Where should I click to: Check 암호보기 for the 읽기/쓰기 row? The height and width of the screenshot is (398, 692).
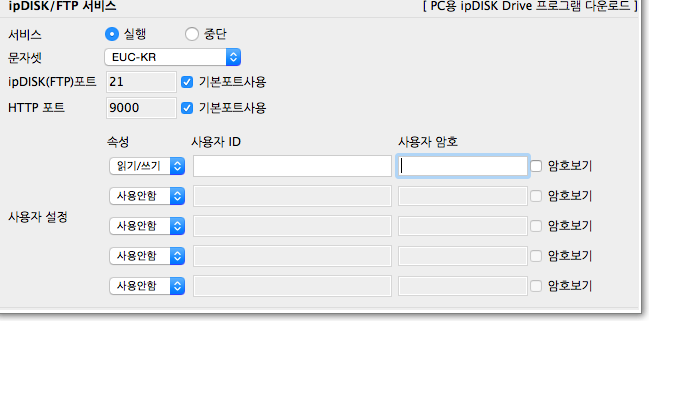(536, 166)
